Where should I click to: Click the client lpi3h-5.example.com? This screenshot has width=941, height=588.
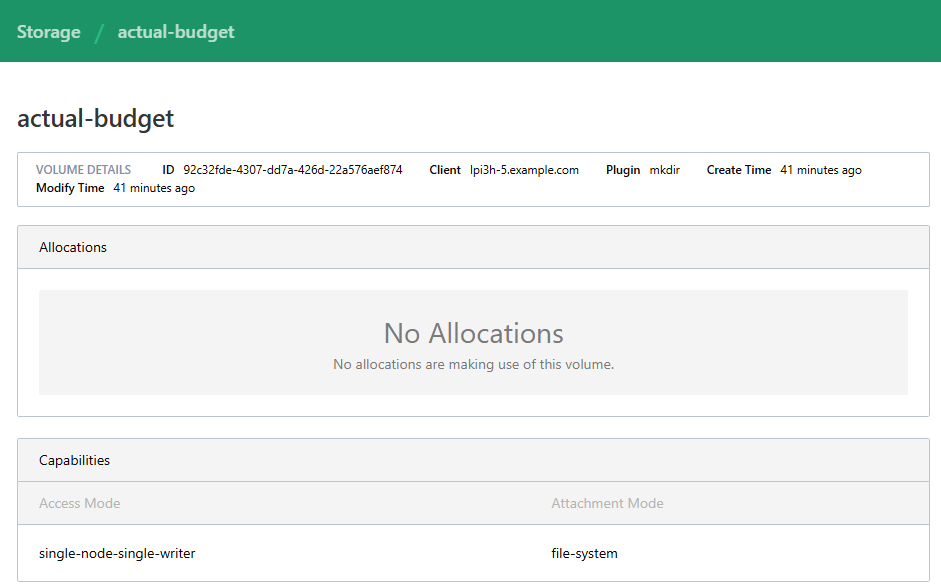524,170
